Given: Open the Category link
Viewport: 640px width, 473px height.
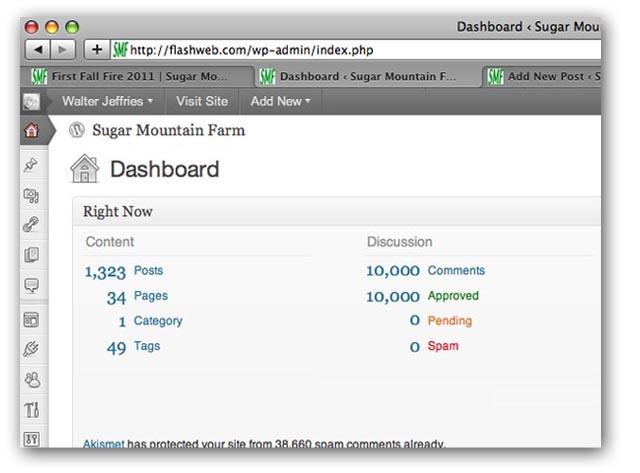Looking at the screenshot, I should (158, 321).
